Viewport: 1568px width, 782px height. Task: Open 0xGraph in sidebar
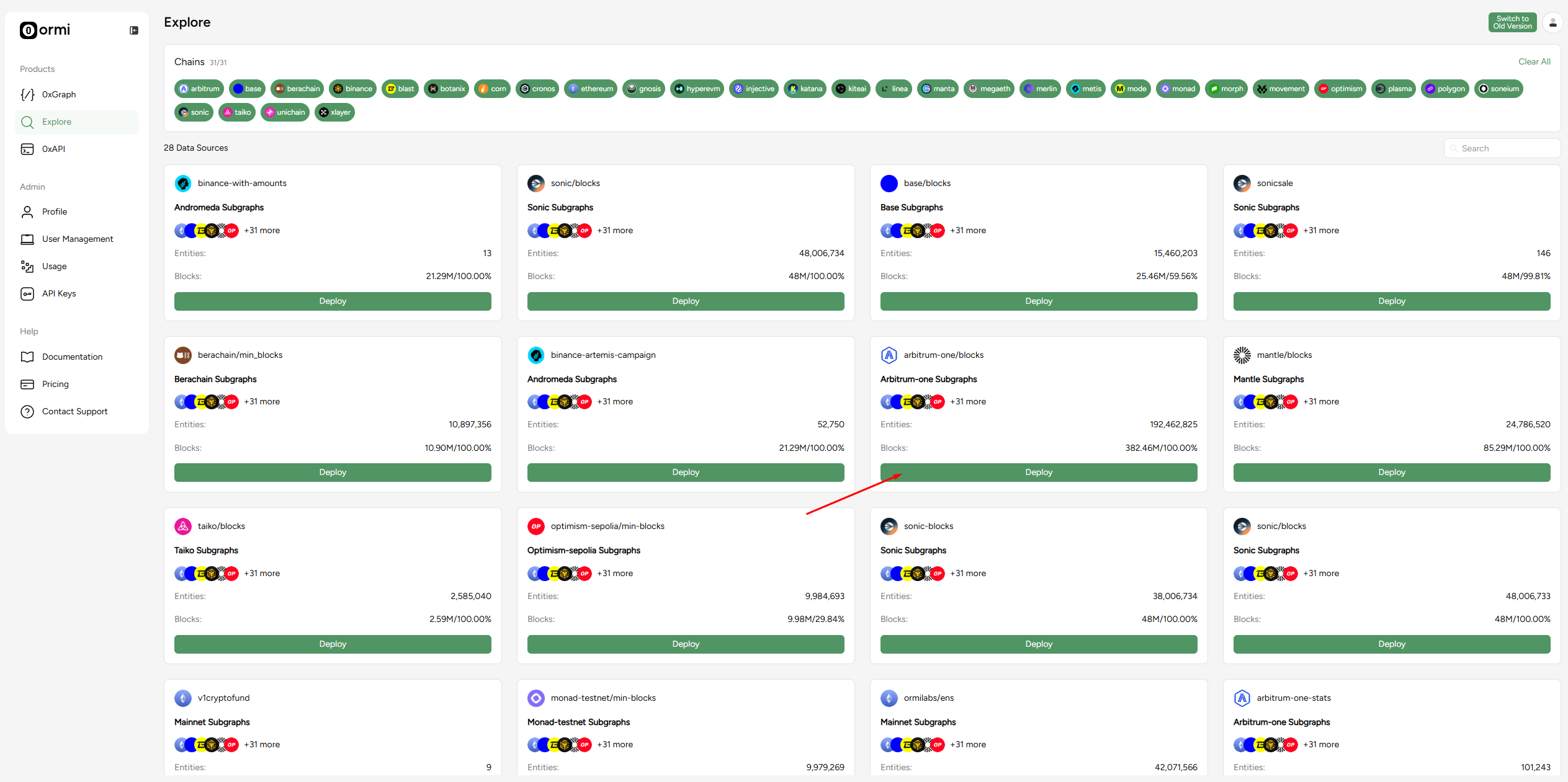pyautogui.click(x=59, y=94)
